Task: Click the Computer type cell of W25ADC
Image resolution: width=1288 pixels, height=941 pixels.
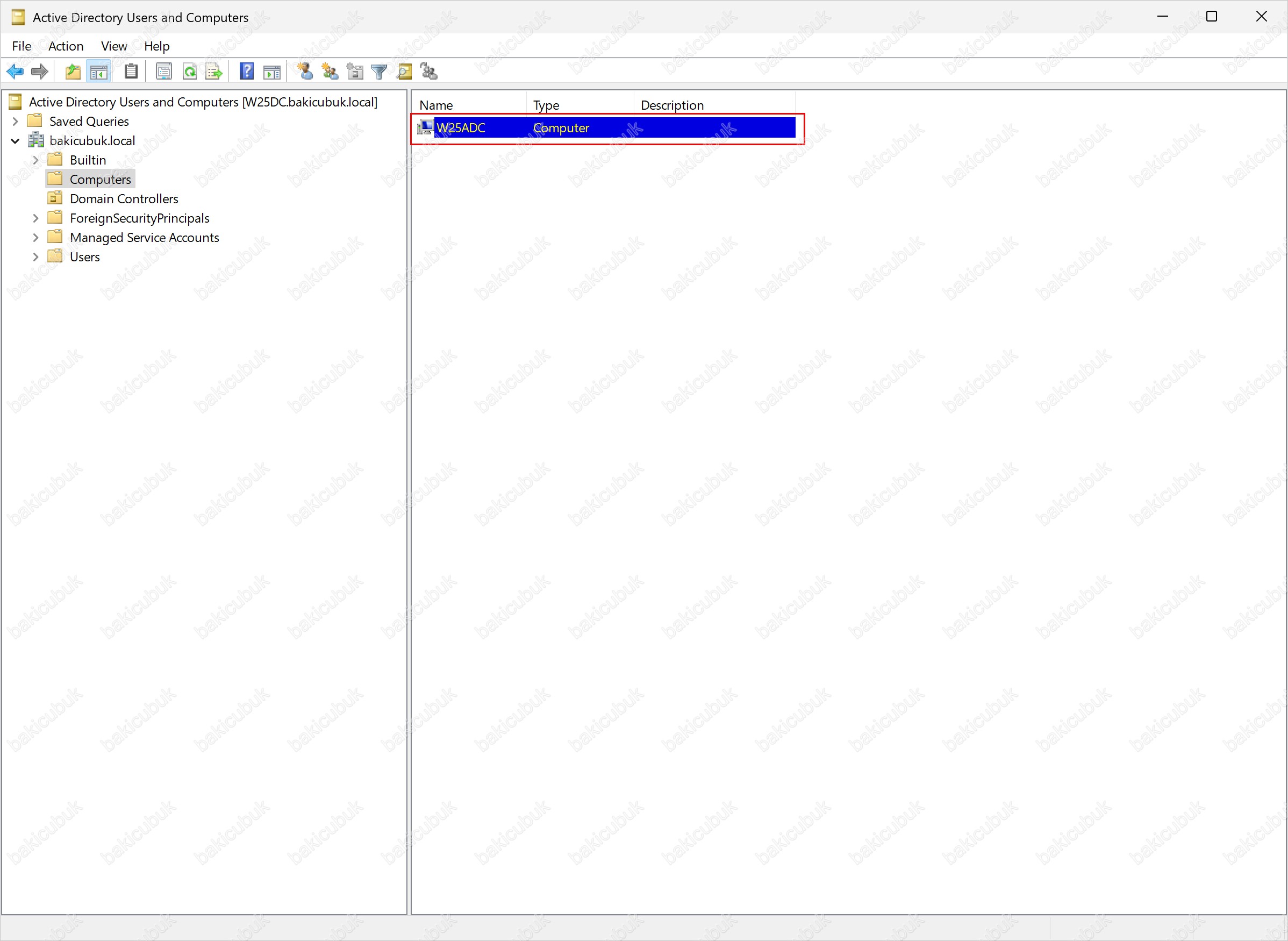Action: pyautogui.click(x=561, y=127)
